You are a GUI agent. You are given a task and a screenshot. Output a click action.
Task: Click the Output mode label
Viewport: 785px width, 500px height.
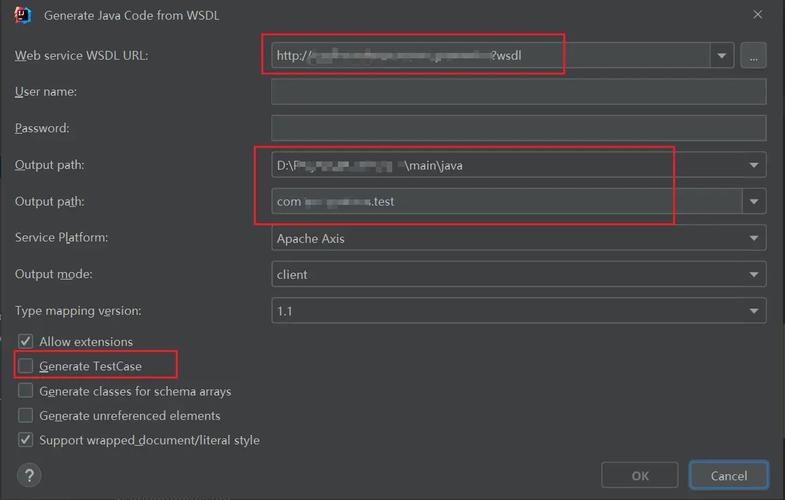tap(54, 274)
